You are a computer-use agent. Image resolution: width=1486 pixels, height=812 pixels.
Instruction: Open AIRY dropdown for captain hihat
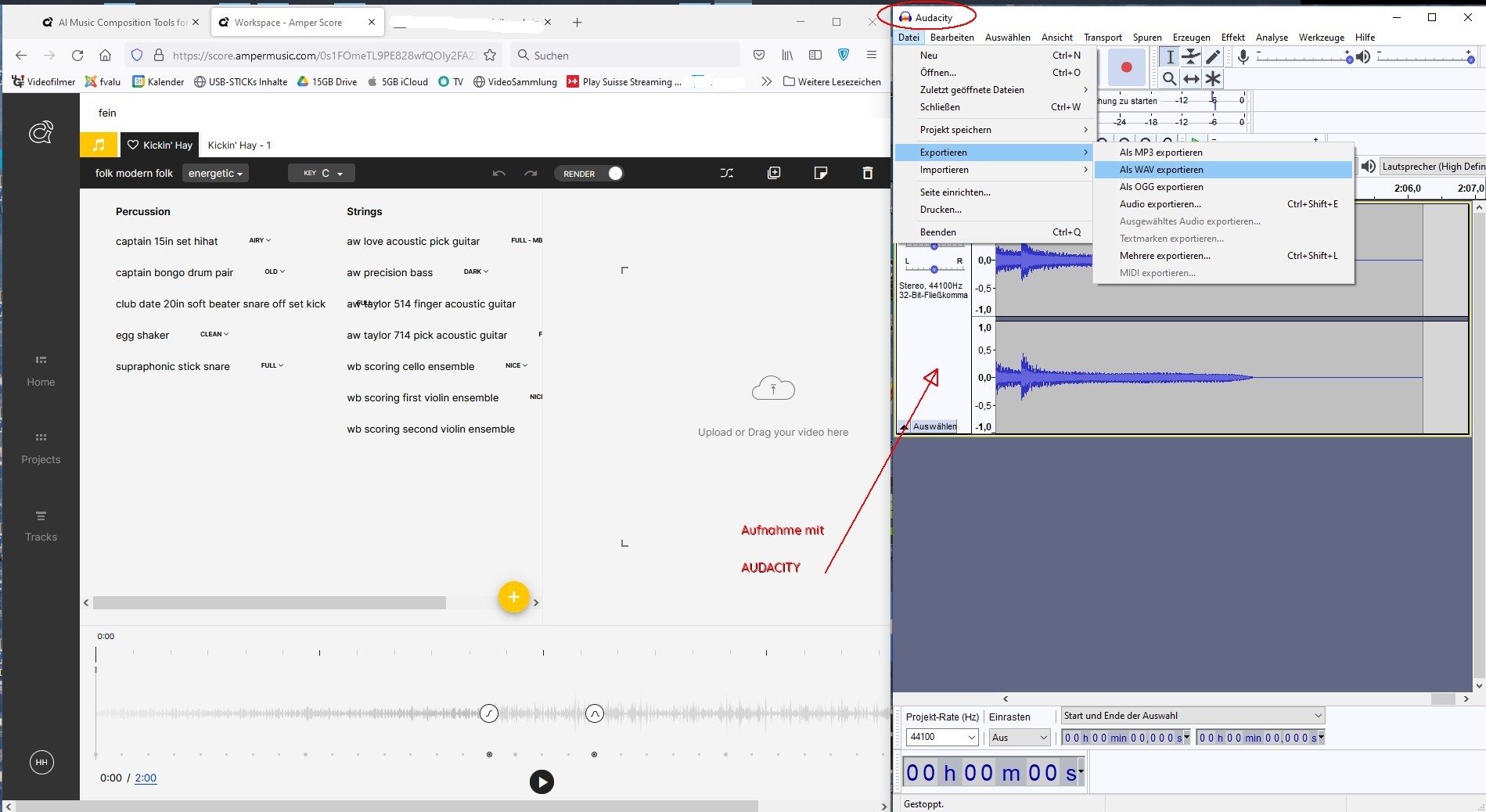pos(260,240)
